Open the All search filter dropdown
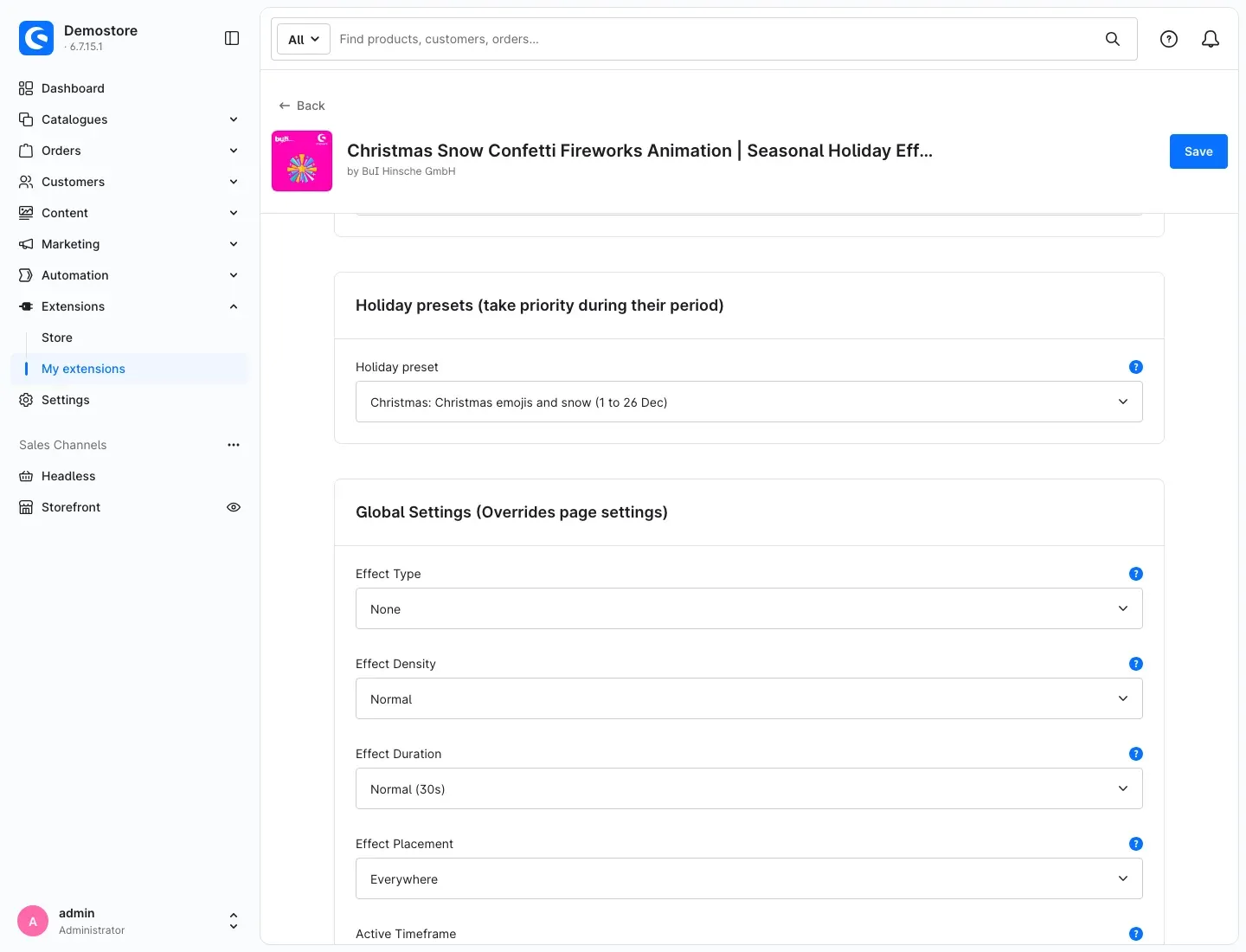 coord(304,39)
